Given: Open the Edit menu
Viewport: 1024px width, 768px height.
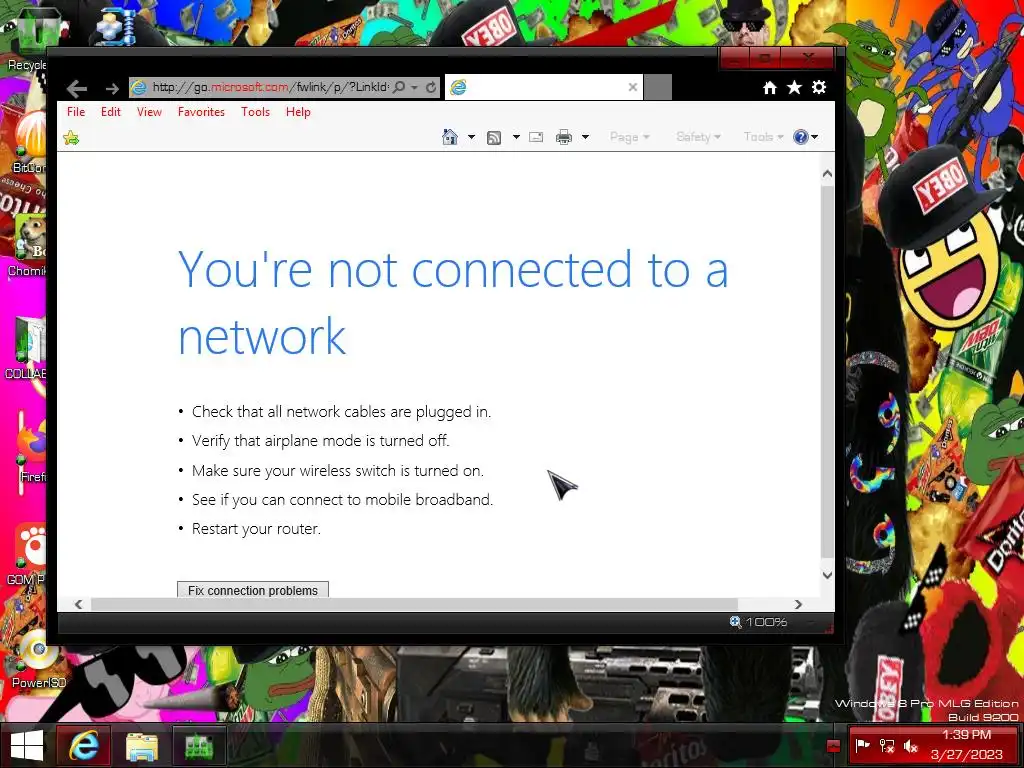Looking at the screenshot, I should [110, 112].
